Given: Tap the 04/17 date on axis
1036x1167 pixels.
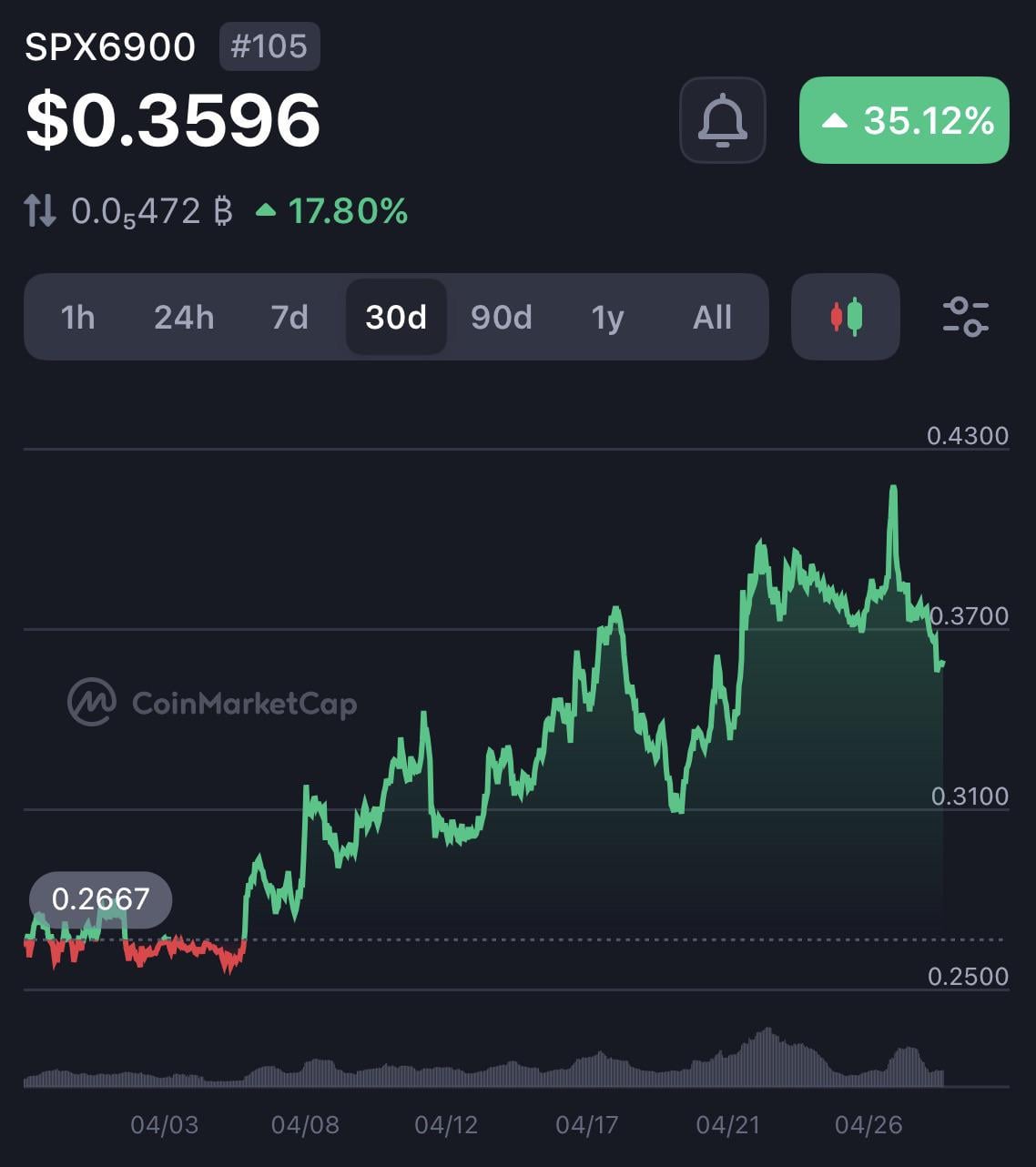Looking at the screenshot, I should click(586, 1125).
